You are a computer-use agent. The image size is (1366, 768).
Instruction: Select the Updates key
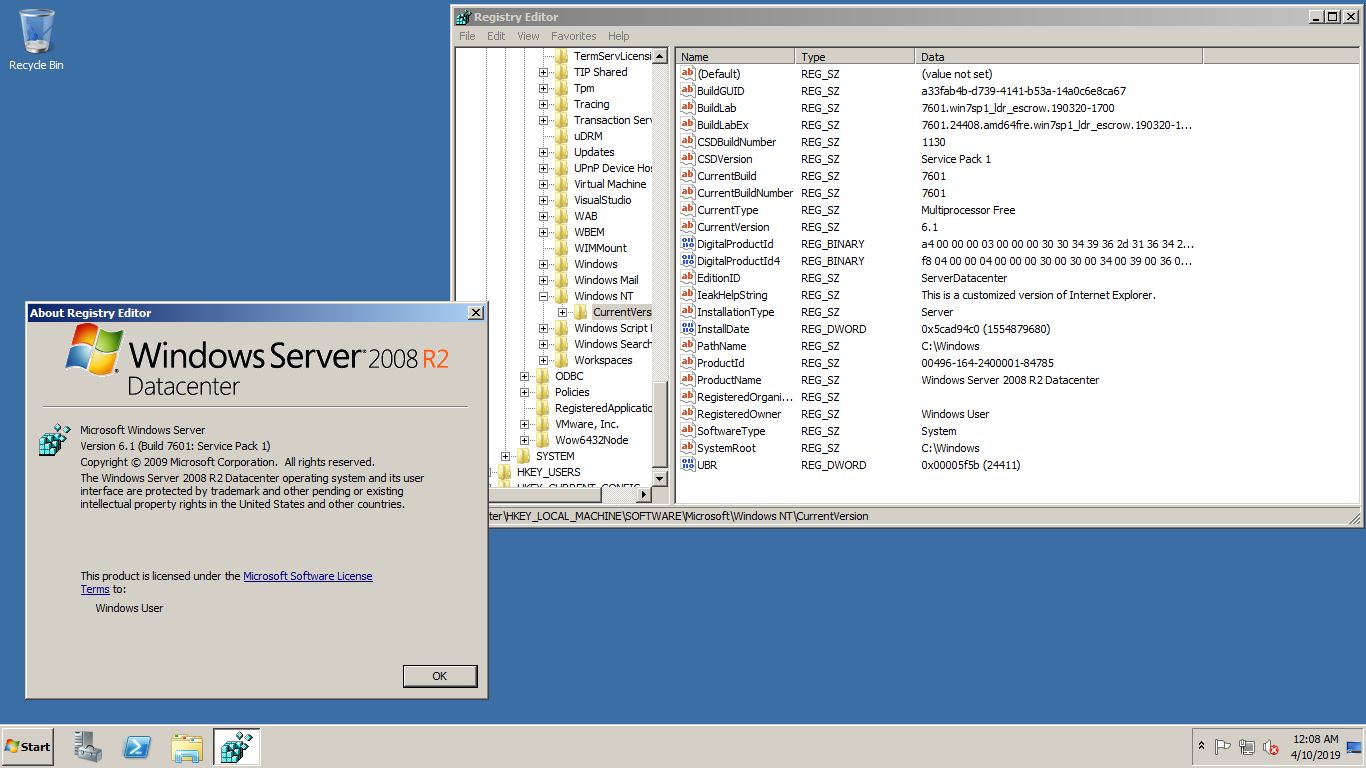594,152
